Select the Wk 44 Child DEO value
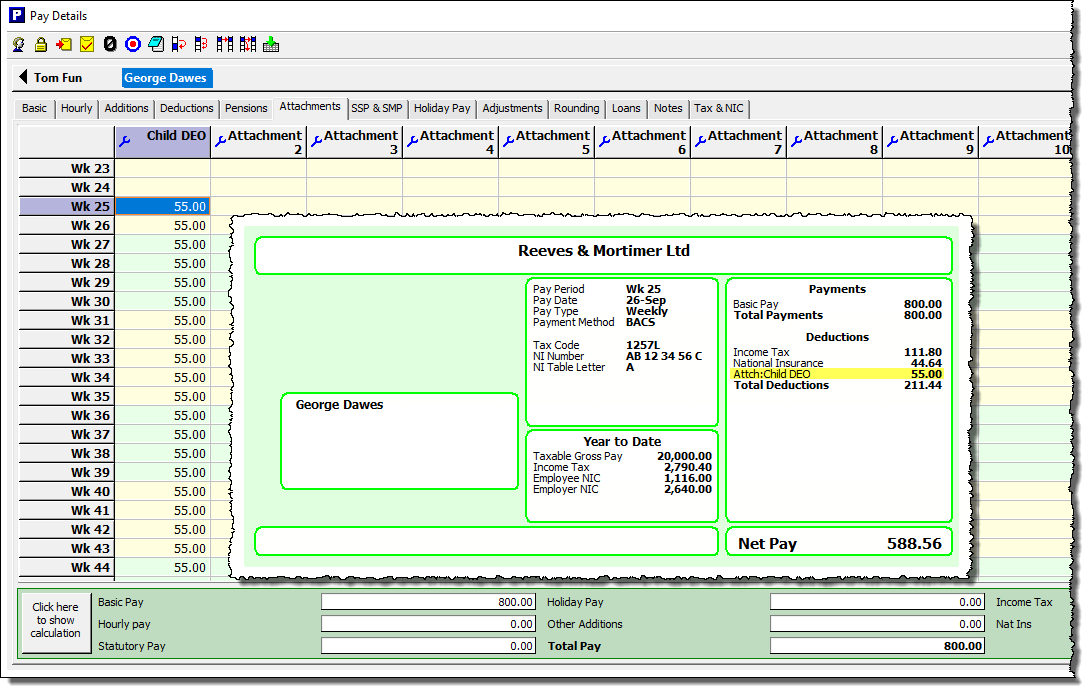The image size is (1091, 693). [x=163, y=567]
